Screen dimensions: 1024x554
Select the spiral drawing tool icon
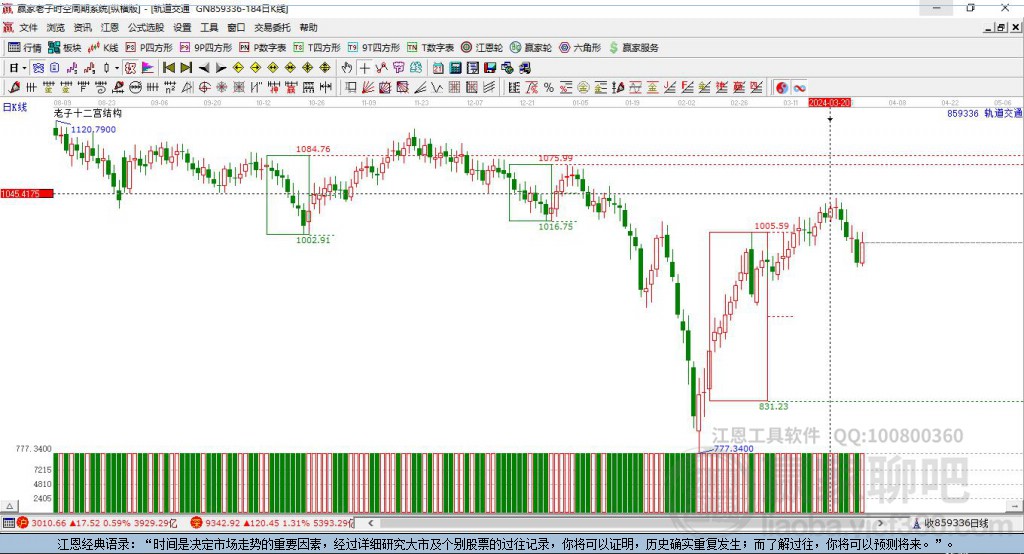click(x=101, y=87)
